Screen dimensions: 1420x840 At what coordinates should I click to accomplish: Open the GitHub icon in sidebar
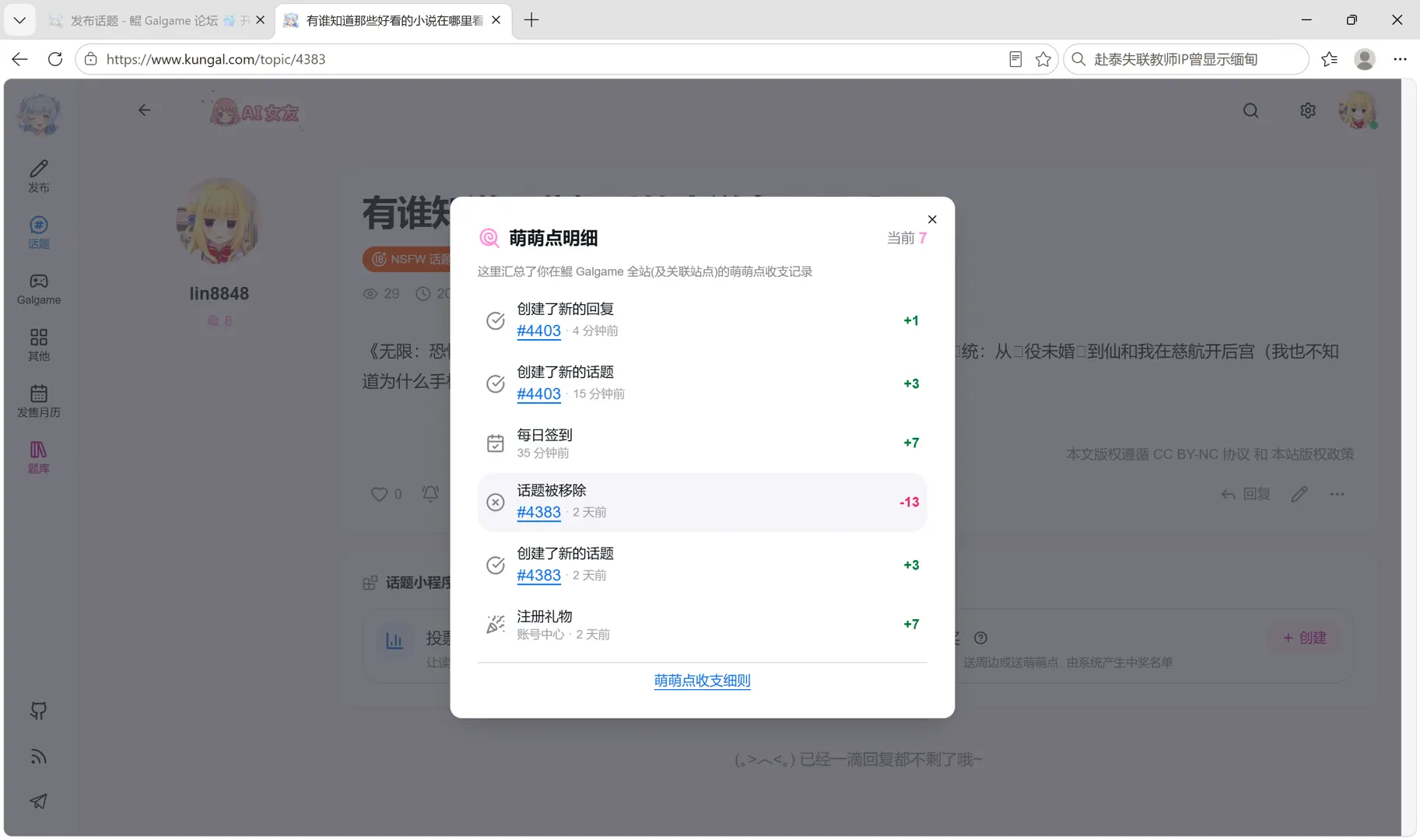[38, 711]
